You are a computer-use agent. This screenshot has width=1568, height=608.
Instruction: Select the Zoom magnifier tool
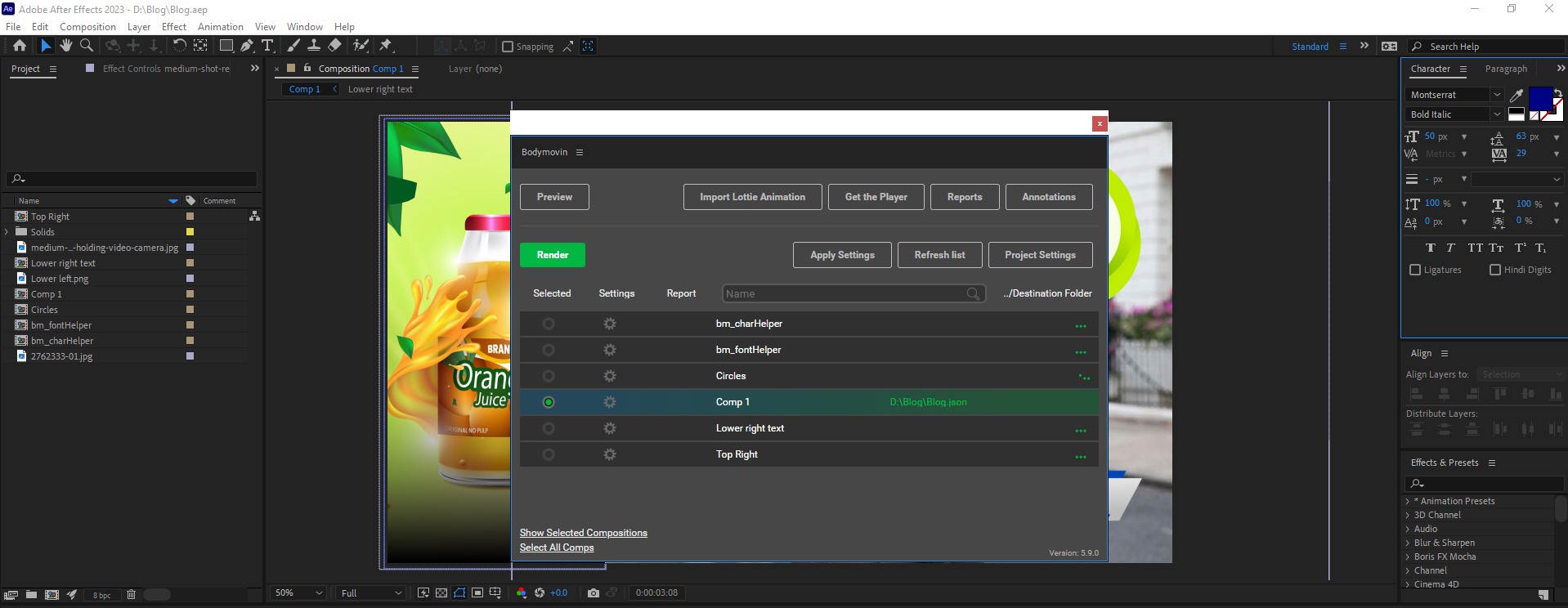87,46
